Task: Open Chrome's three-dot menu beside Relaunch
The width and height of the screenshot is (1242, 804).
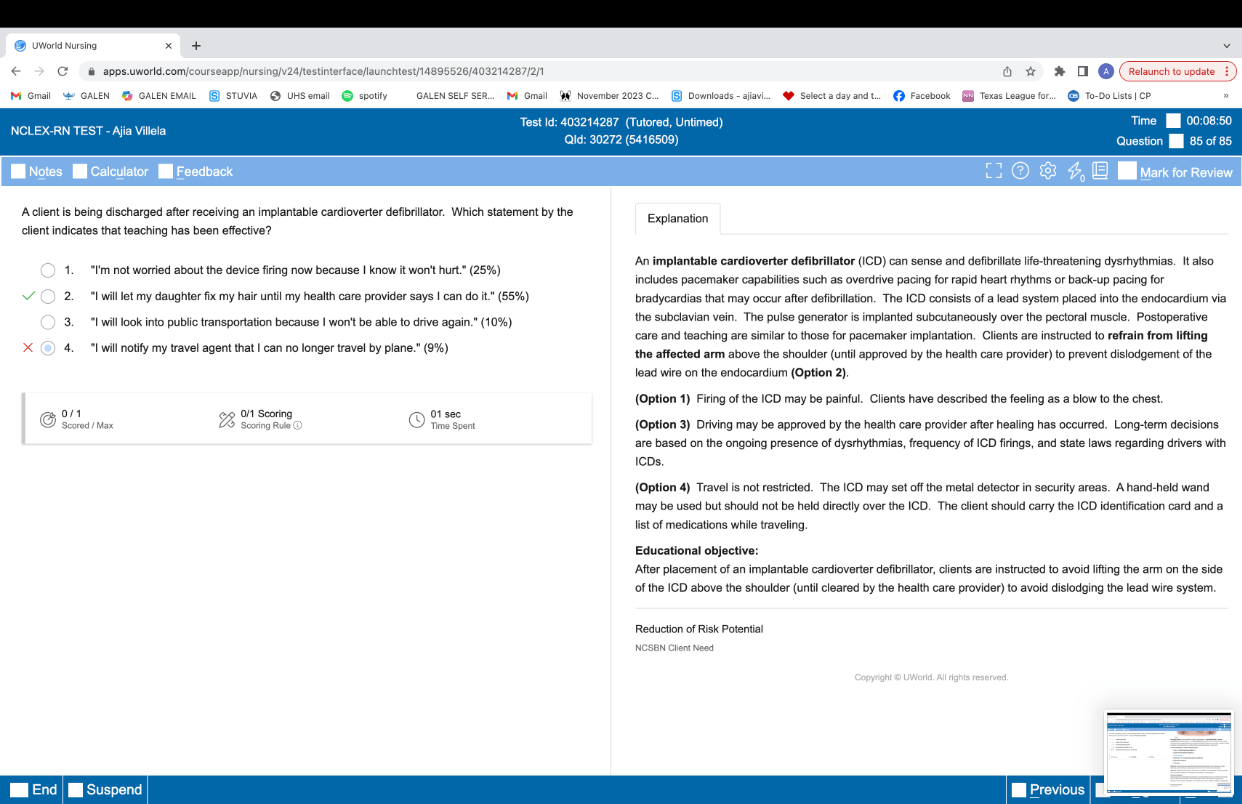Action: pyautogui.click(x=1228, y=71)
